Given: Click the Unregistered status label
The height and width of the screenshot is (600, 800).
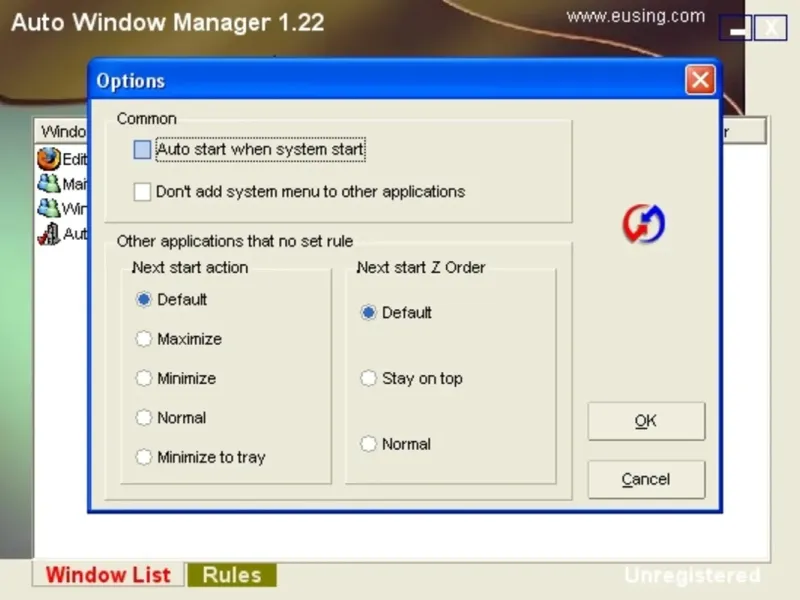Looking at the screenshot, I should [x=692, y=576].
